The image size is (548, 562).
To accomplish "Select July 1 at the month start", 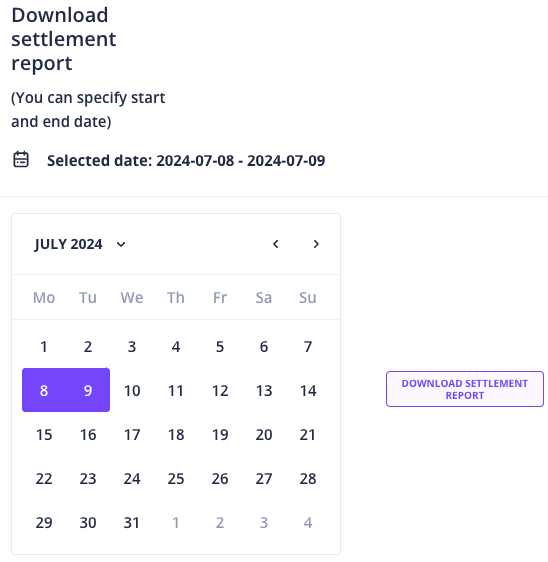I will tap(44, 347).
